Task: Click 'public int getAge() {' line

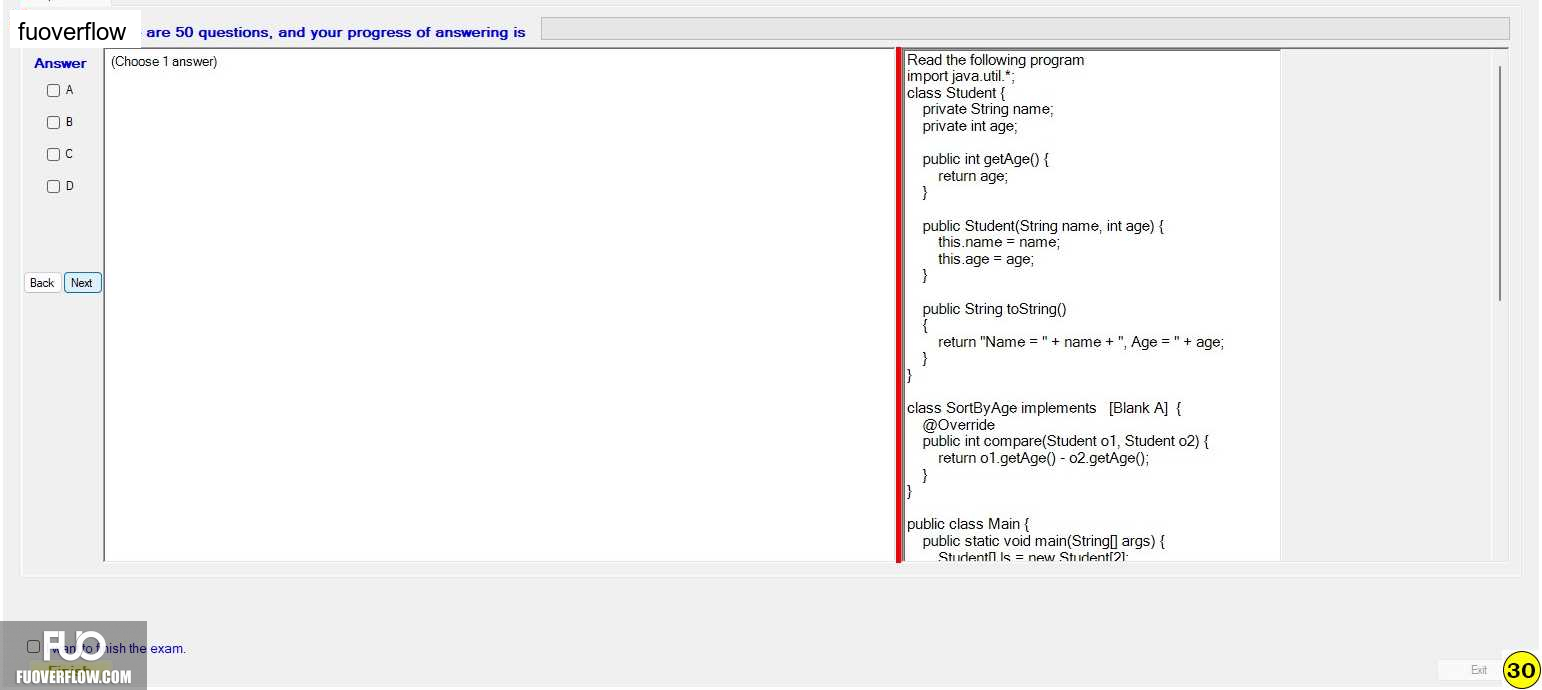Action: (x=985, y=159)
